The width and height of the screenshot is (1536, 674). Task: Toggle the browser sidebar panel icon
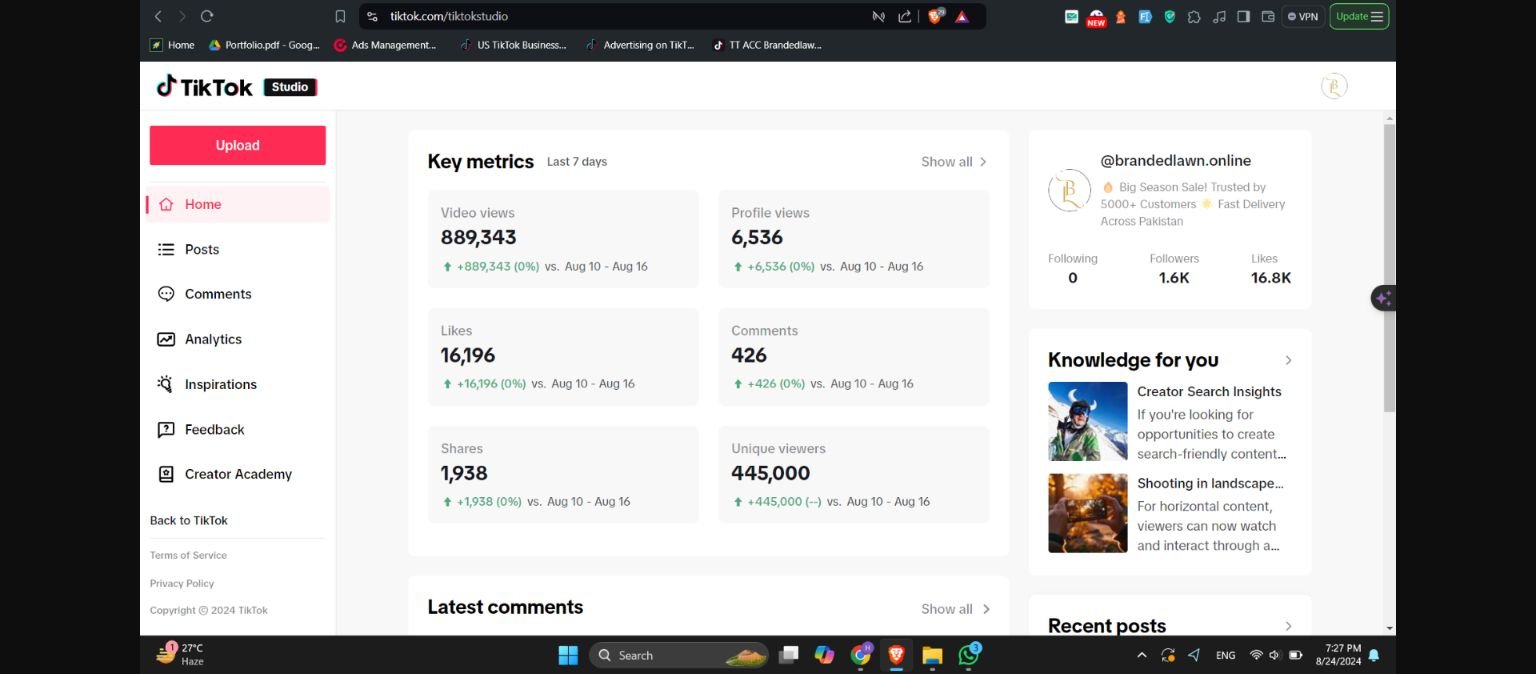click(1243, 16)
